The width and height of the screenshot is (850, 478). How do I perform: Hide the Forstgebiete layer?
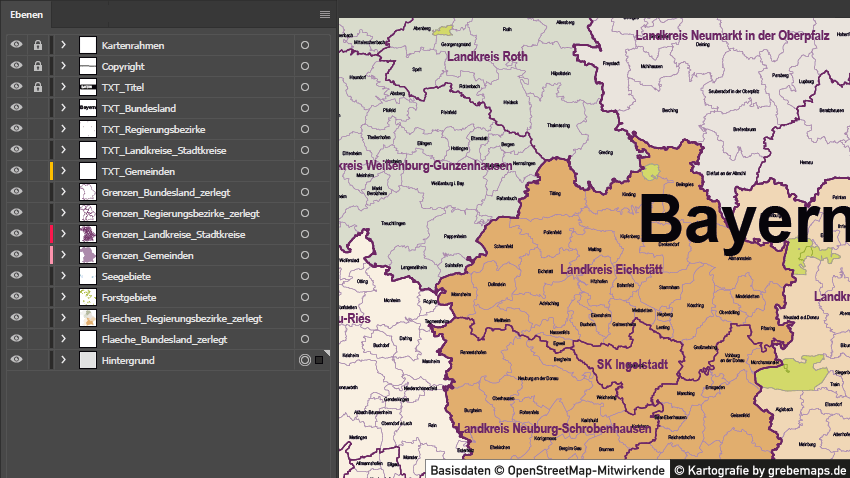click(x=16, y=298)
